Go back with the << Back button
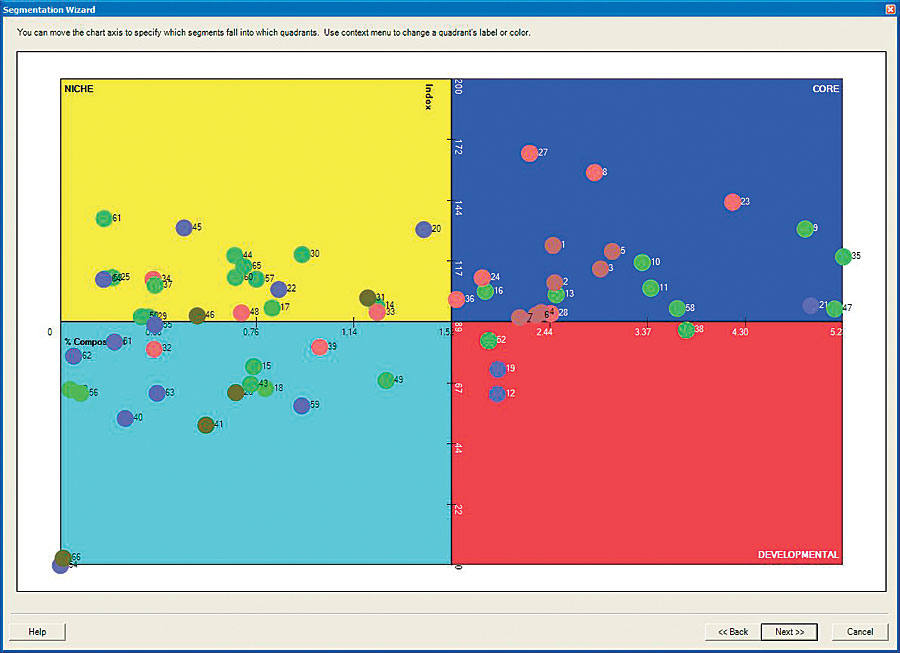Screen dimensions: 900x653 pos(733,632)
